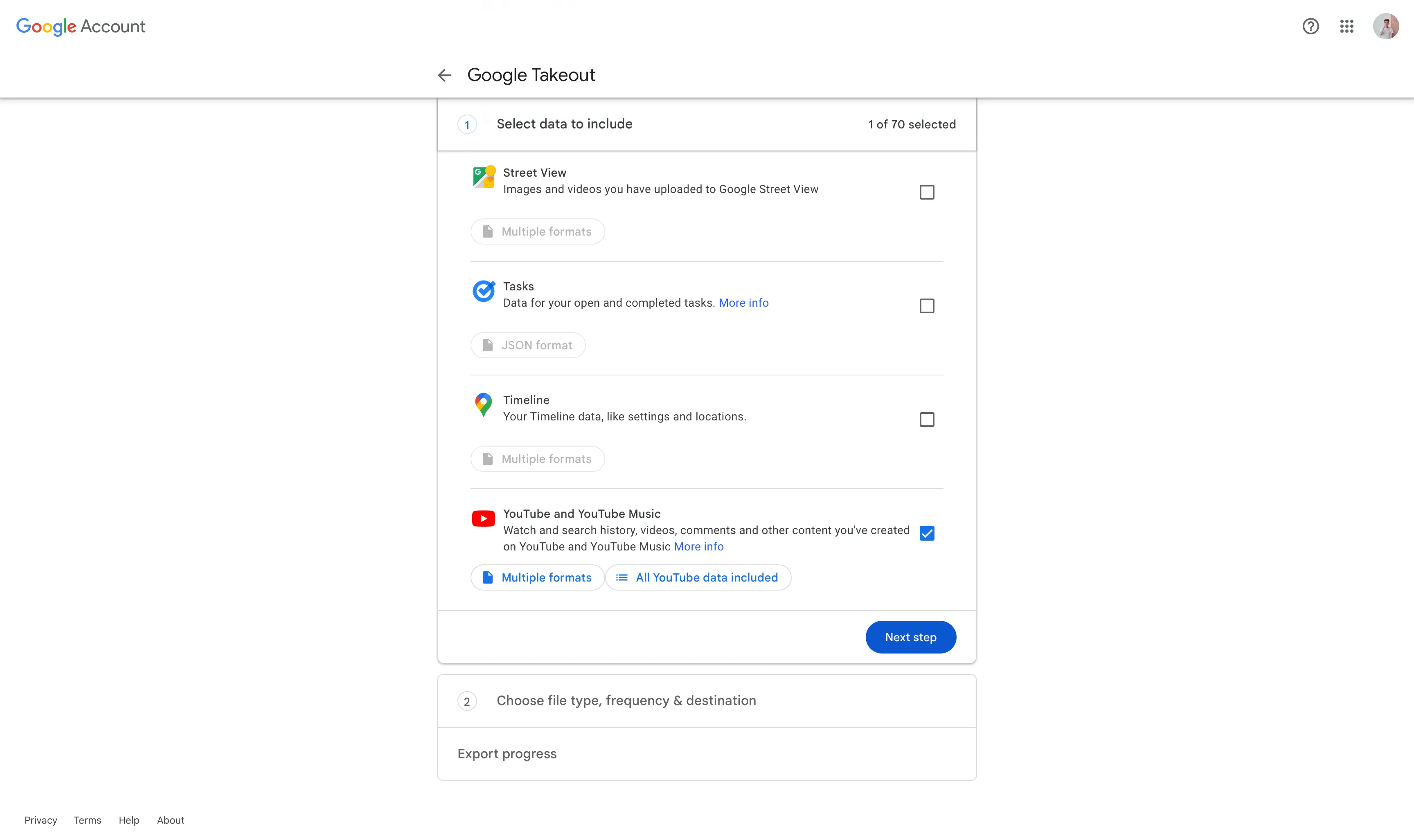This screenshot has width=1414, height=840.
Task: Check the Timeline checkbox
Action: [x=927, y=420]
